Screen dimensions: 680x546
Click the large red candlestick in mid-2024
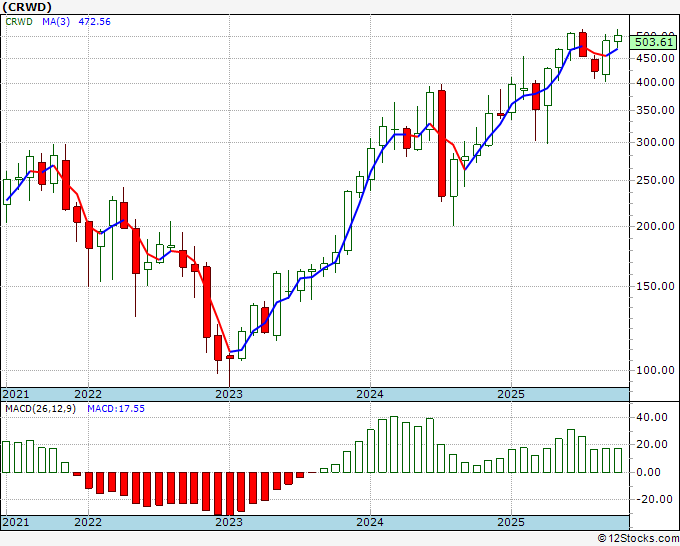tap(441, 144)
